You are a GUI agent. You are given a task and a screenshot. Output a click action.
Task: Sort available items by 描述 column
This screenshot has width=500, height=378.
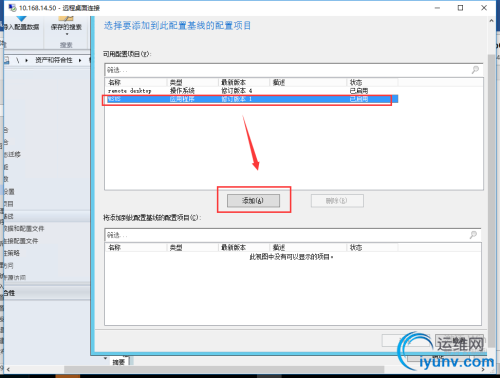pos(308,82)
